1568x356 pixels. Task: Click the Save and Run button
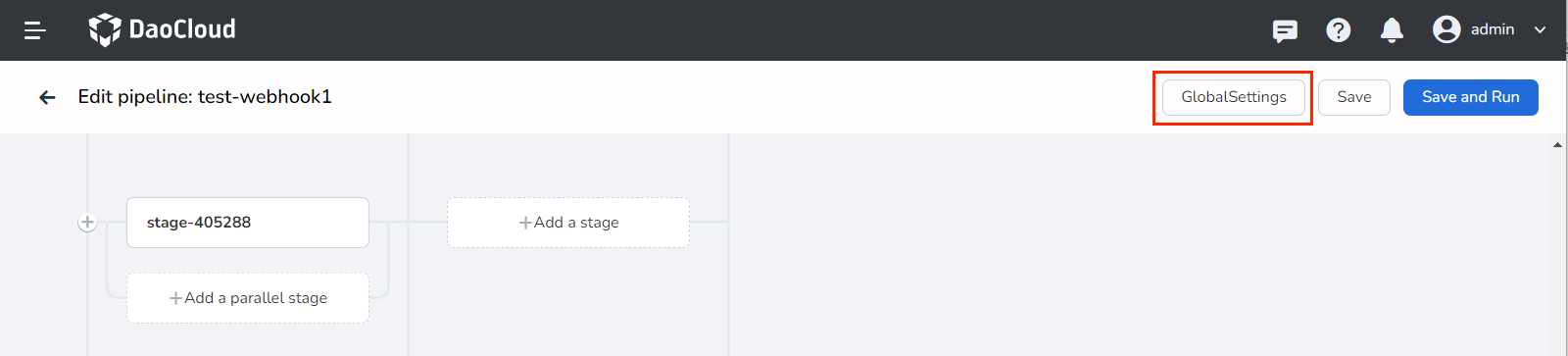point(1471,97)
